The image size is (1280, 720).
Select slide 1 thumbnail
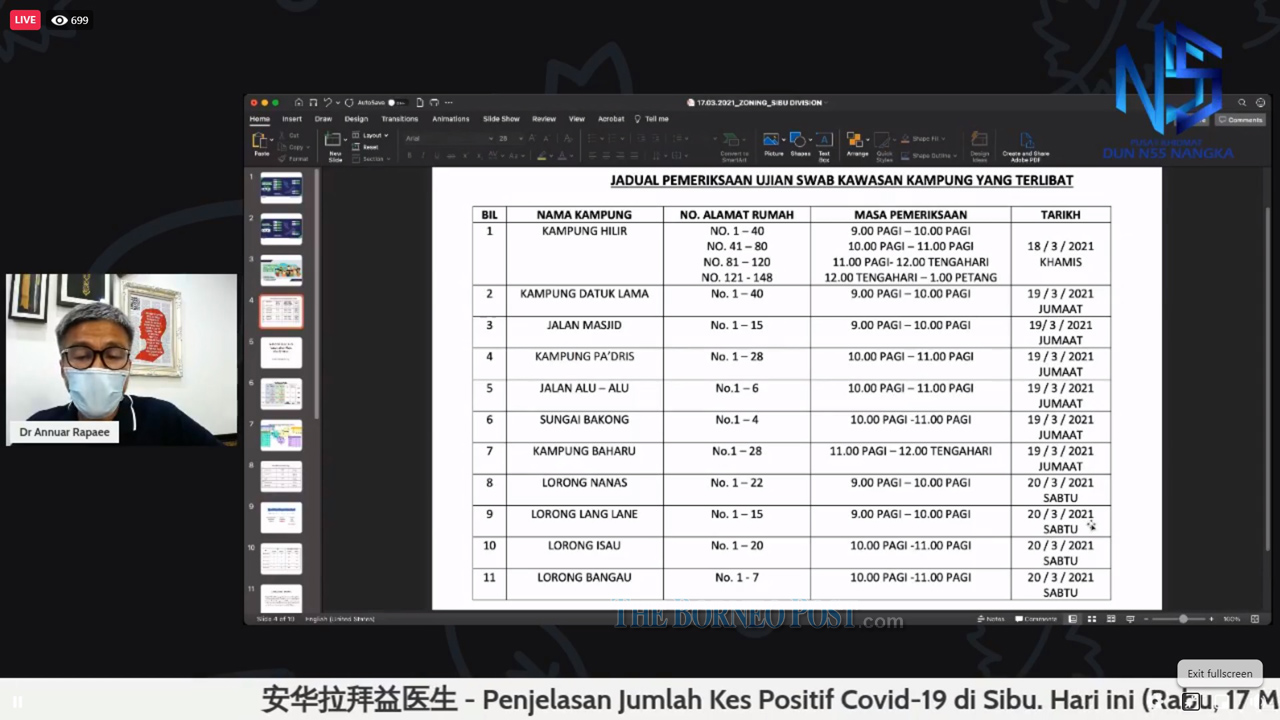click(x=281, y=188)
